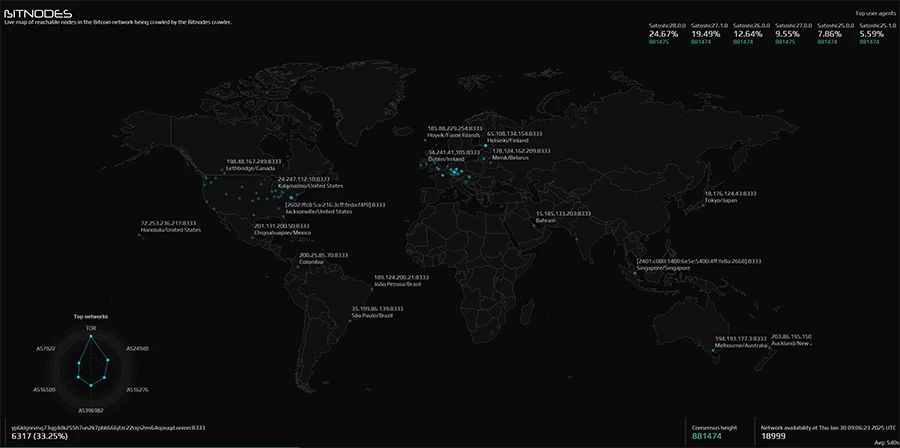Click the Minsk/Belarus node label
This screenshot has width=900, height=448.
click(x=511, y=157)
